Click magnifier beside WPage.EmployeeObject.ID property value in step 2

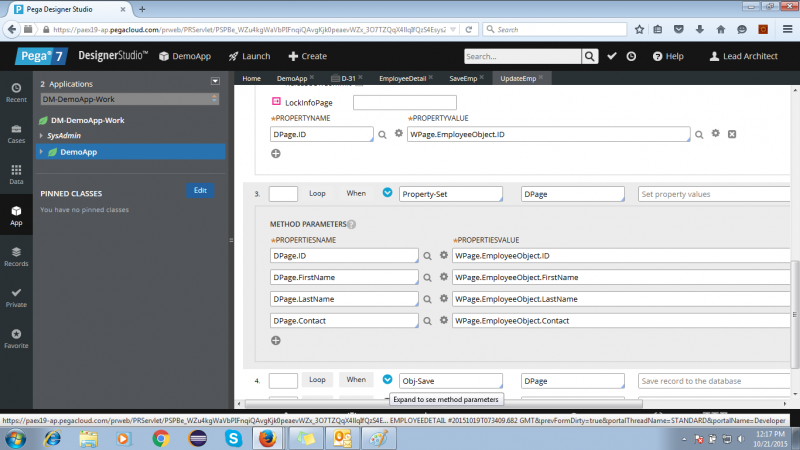coord(699,135)
